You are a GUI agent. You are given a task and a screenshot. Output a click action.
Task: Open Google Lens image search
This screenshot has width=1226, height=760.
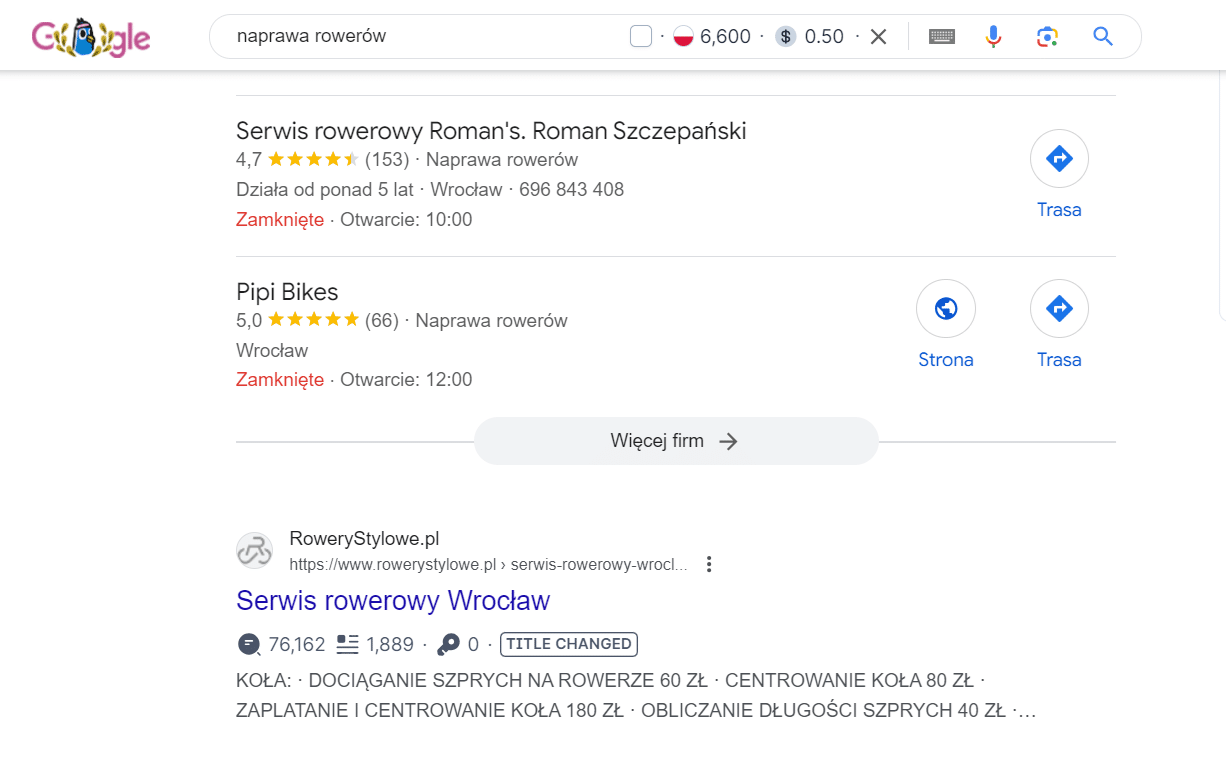(1047, 37)
